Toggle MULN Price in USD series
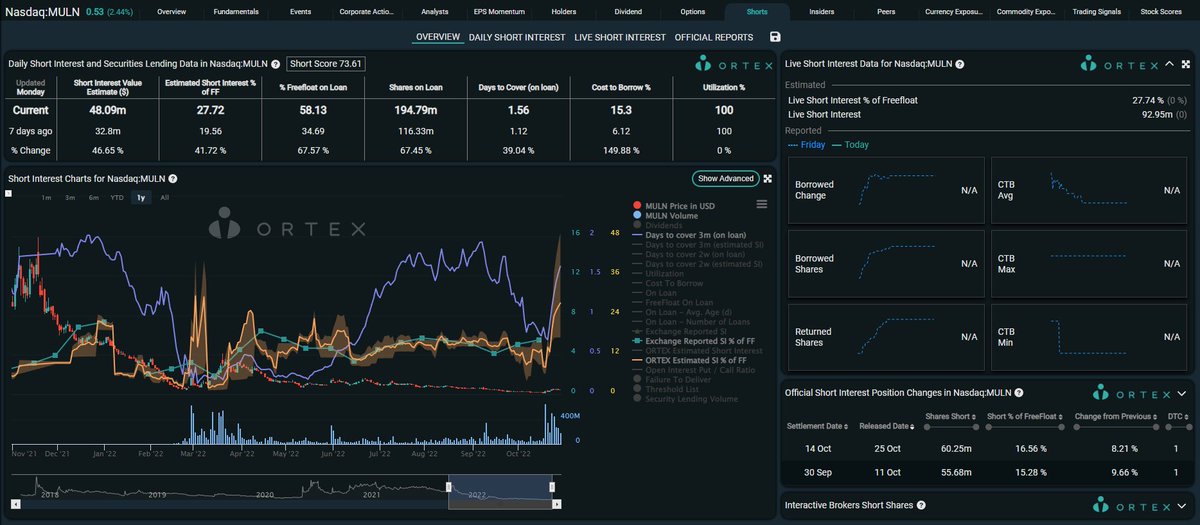The height and width of the screenshot is (525, 1200). 679,205
